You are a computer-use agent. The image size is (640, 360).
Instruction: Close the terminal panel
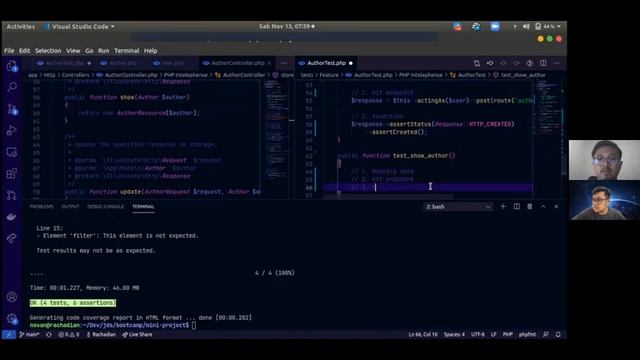[556, 207]
